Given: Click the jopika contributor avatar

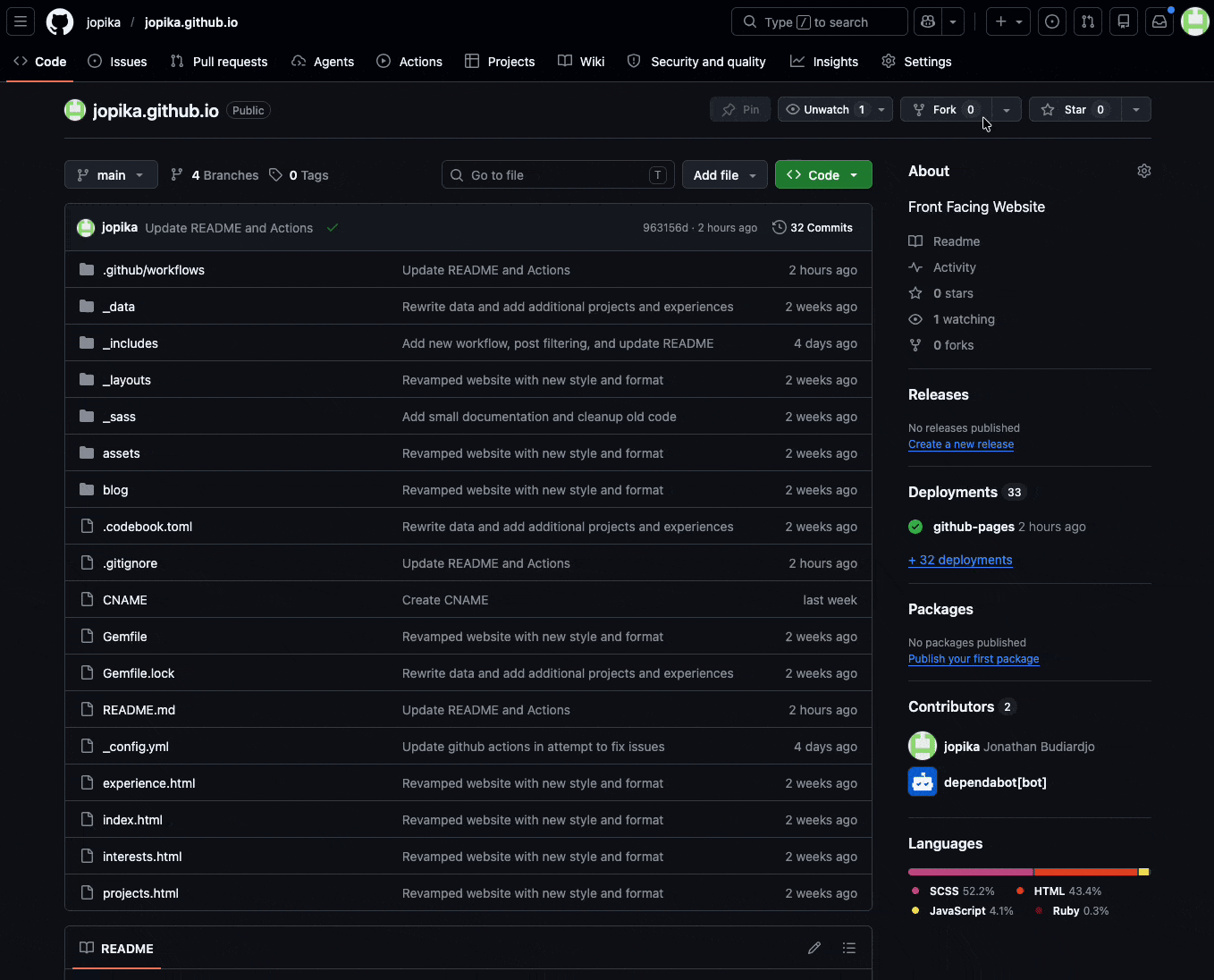Looking at the screenshot, I should click(923, 746).
